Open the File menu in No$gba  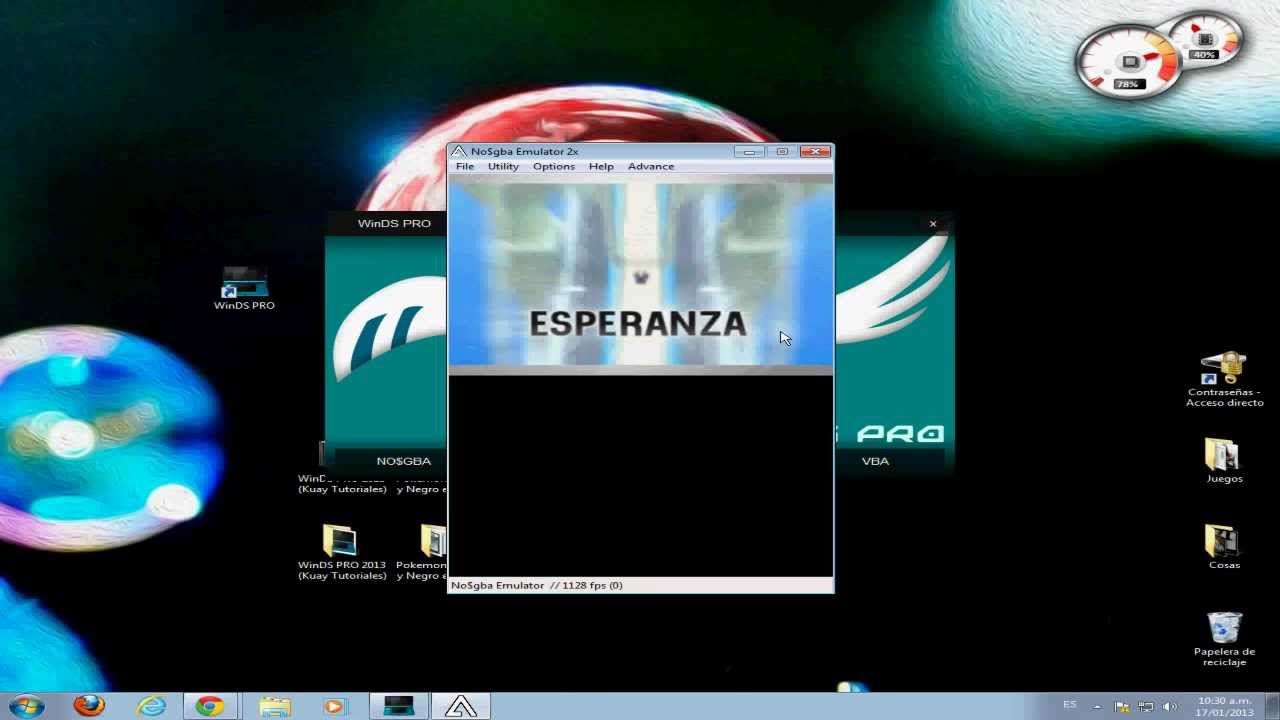pos(465,166)
